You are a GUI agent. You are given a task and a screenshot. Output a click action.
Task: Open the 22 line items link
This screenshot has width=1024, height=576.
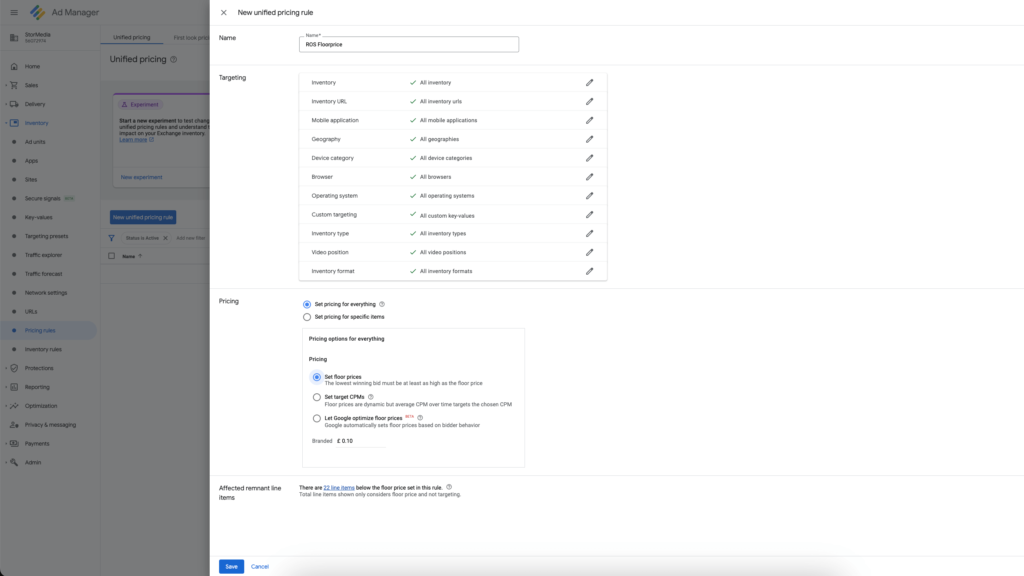tap(339, 487)
